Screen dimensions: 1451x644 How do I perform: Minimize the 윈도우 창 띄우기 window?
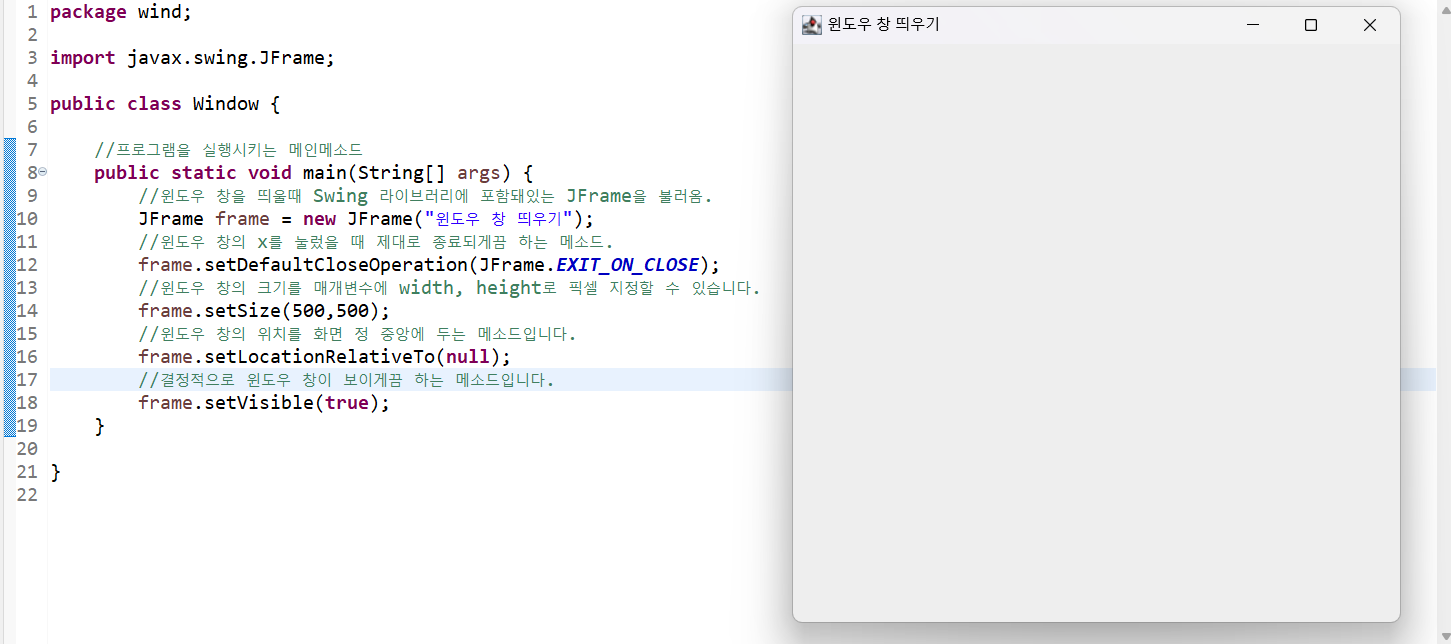coord(1252,25)
